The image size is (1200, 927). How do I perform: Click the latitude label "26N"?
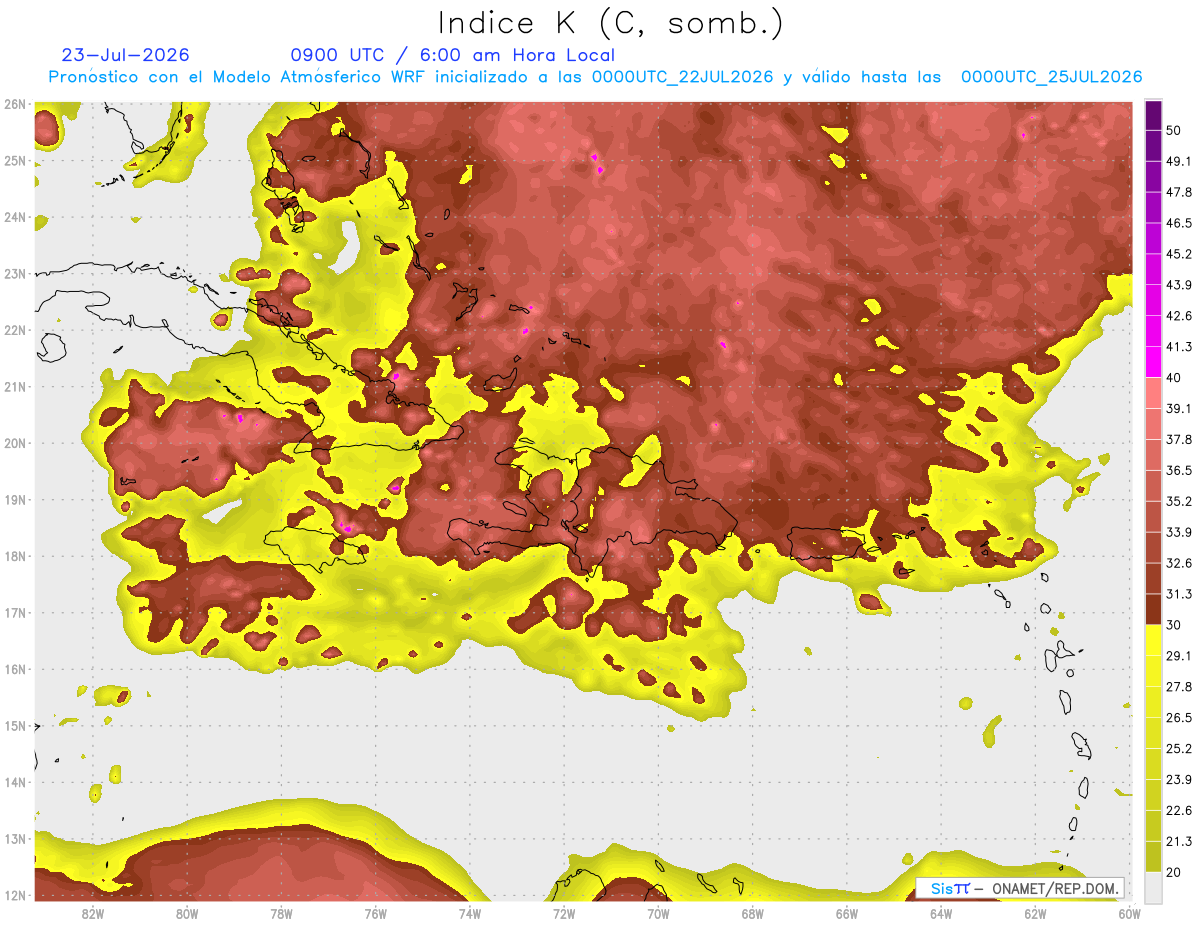[x=14, y=104]
